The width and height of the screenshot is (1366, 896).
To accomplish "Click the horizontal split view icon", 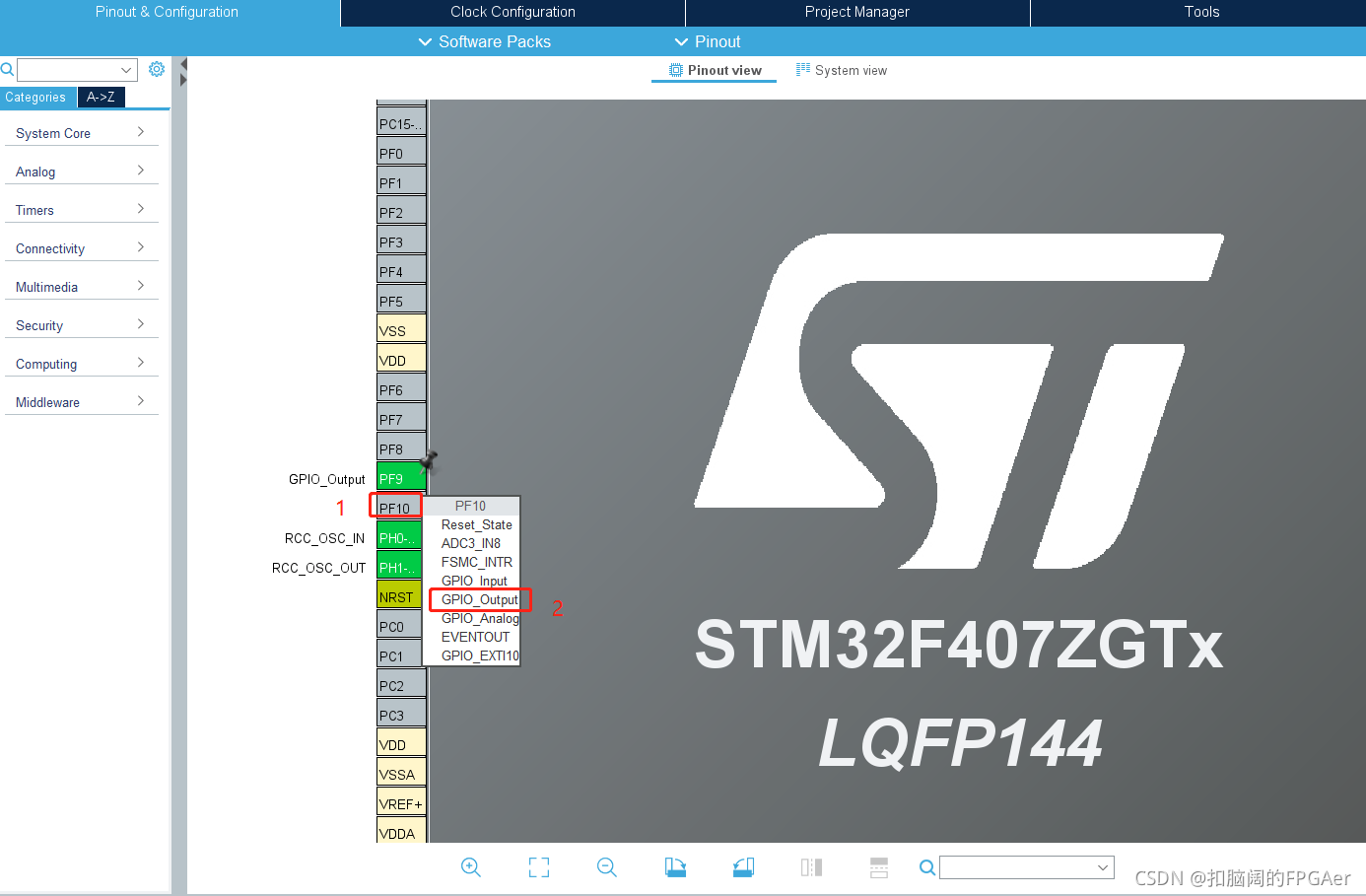I will pyautogui.click(x=879, y=867).
